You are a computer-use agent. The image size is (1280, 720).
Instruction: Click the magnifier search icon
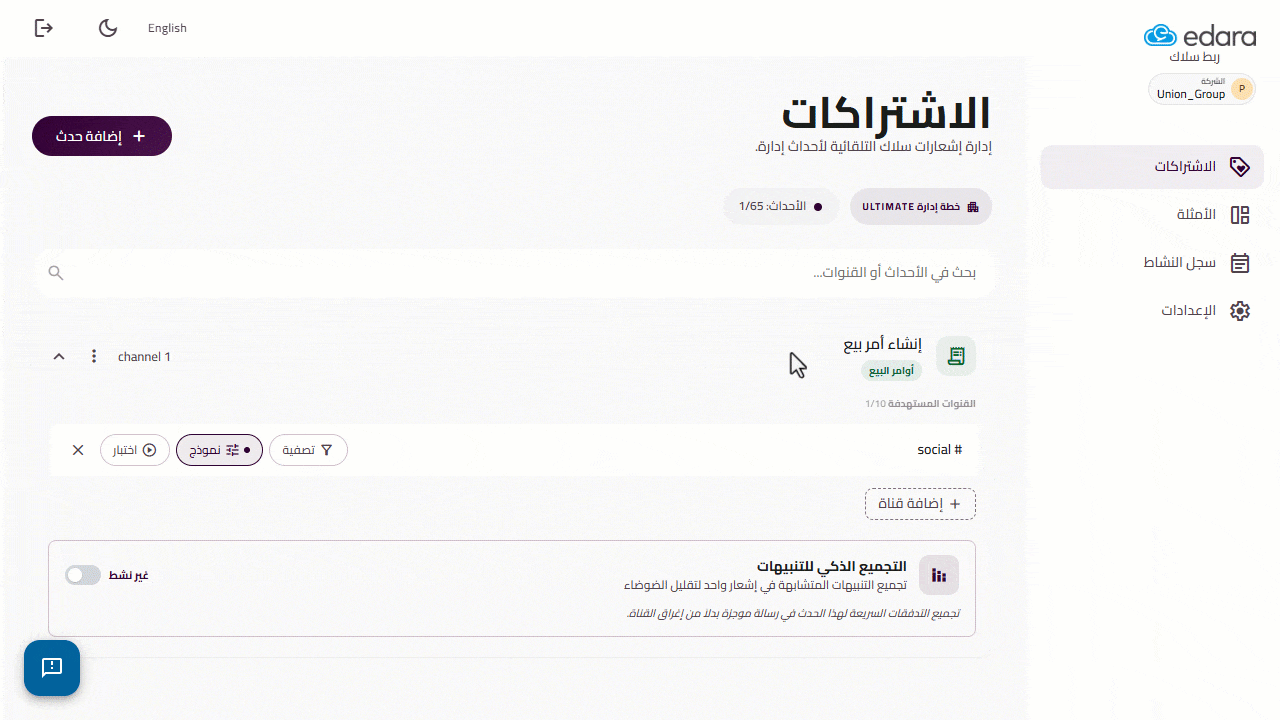coord(56,273)
